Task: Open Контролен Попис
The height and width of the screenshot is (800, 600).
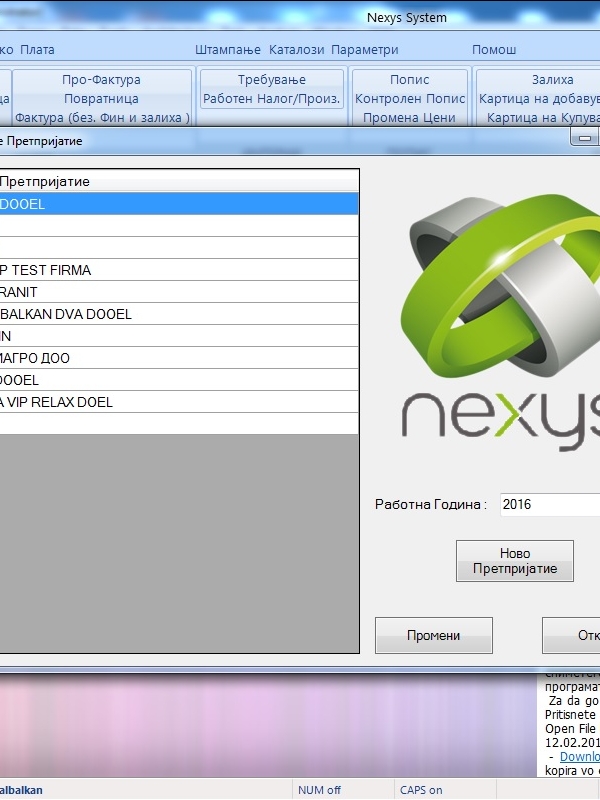Action: (x=410, y=99)
